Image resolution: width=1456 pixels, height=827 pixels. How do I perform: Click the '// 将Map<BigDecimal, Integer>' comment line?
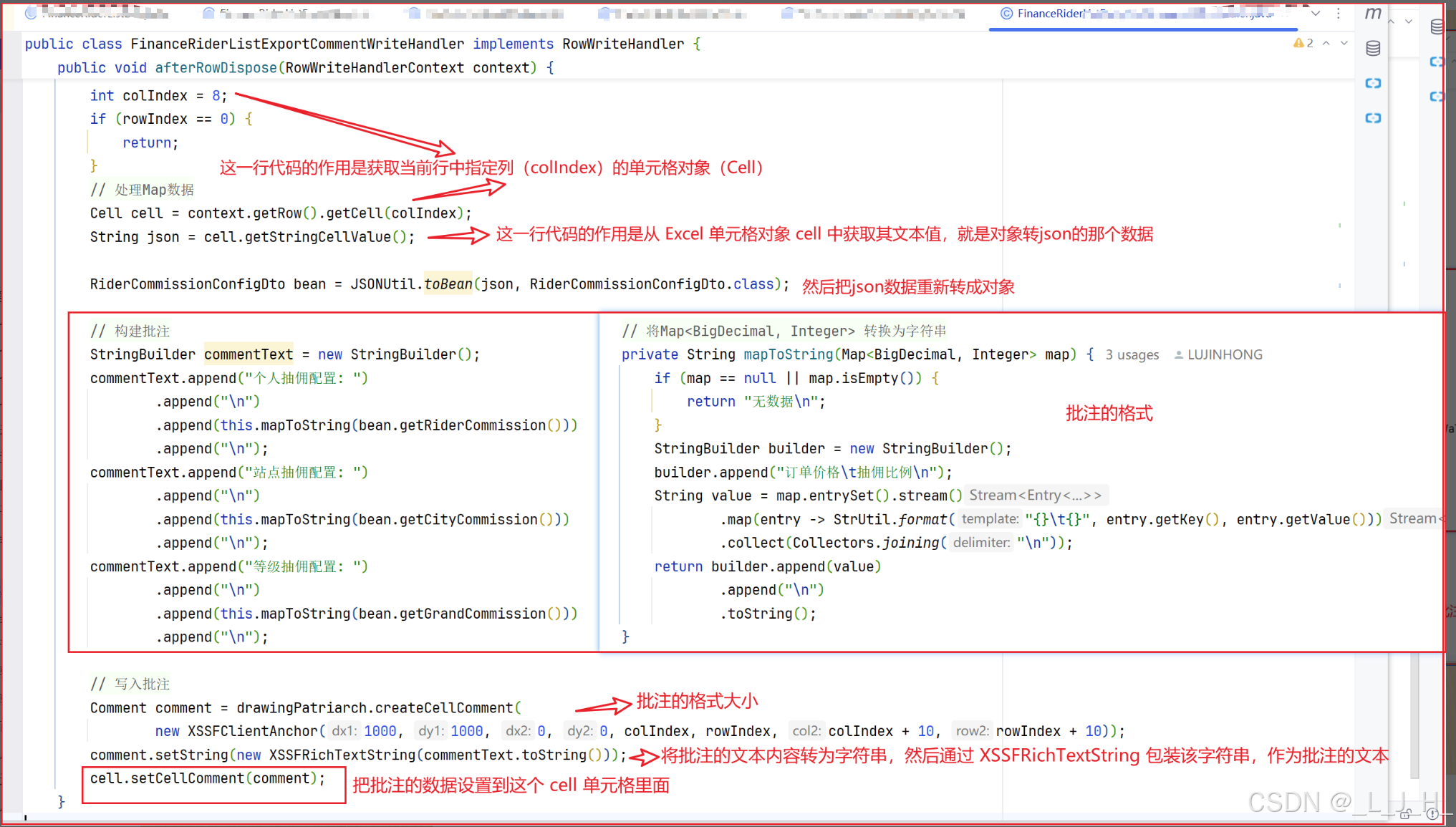pos(784,331)
